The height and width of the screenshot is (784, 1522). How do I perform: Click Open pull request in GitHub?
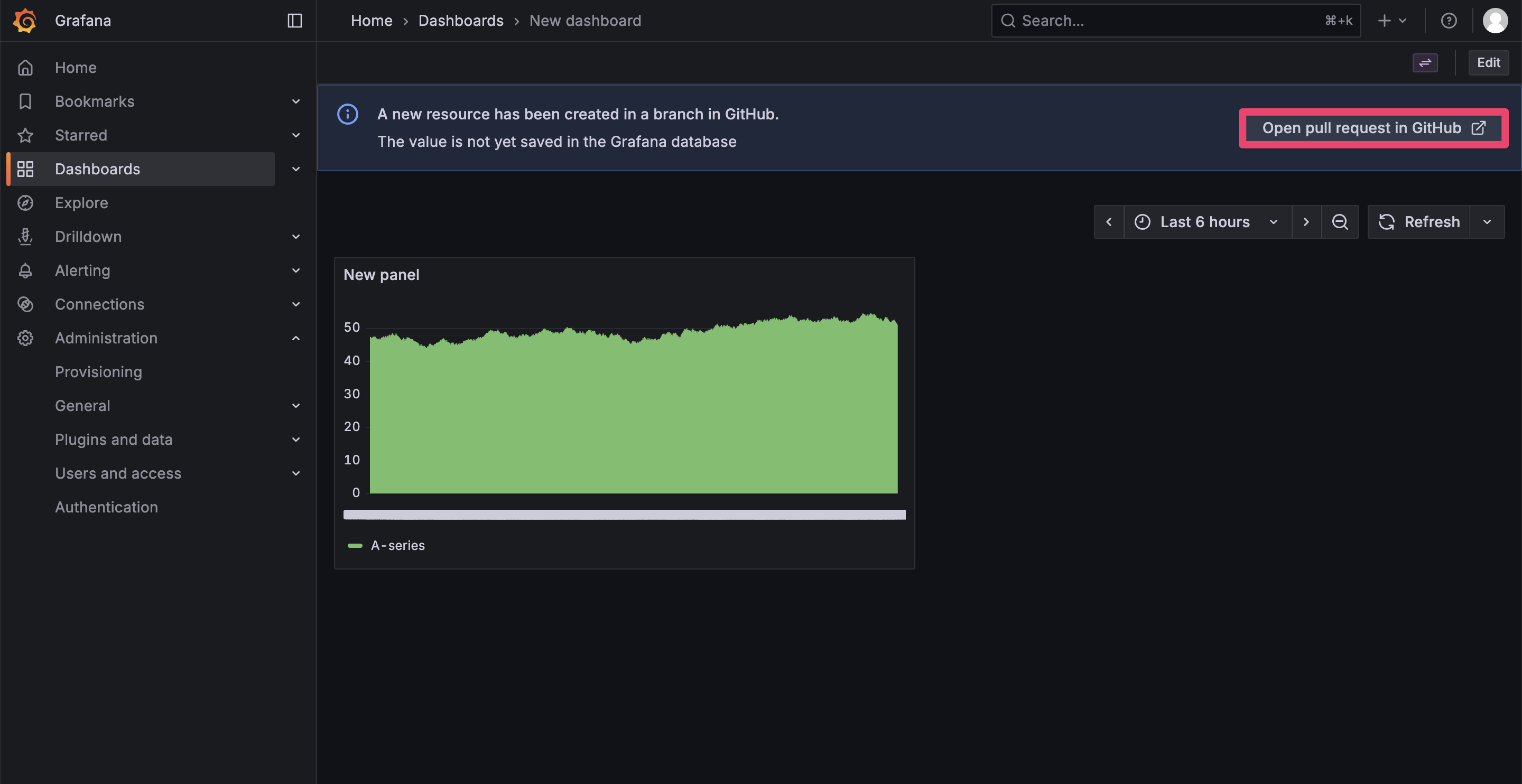(x=1373, y=128)
